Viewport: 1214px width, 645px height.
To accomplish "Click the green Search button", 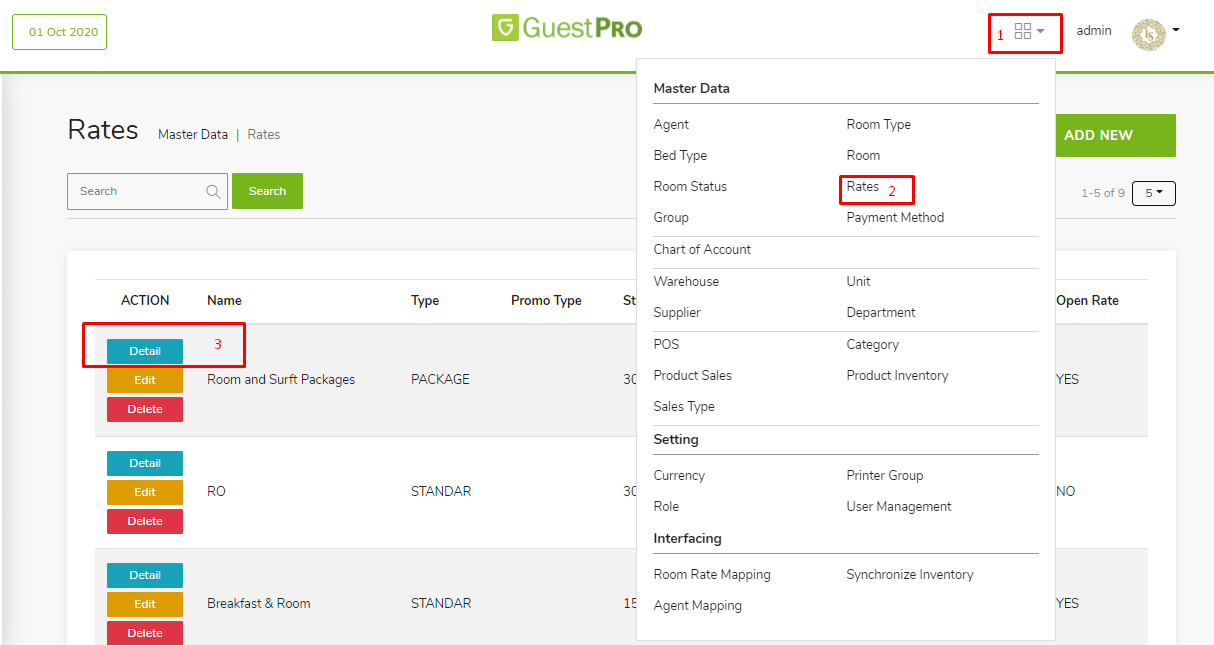I will 267,191.
